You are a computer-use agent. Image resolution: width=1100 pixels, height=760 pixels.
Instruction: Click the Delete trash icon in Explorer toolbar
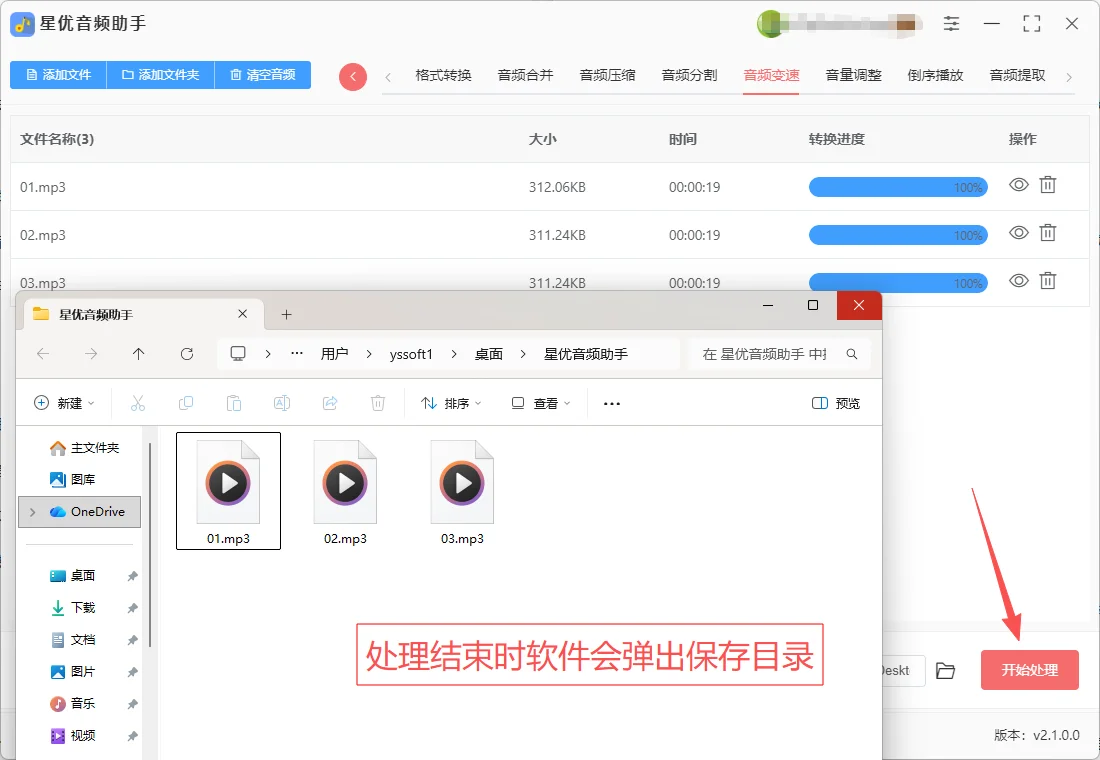[378, 403]
